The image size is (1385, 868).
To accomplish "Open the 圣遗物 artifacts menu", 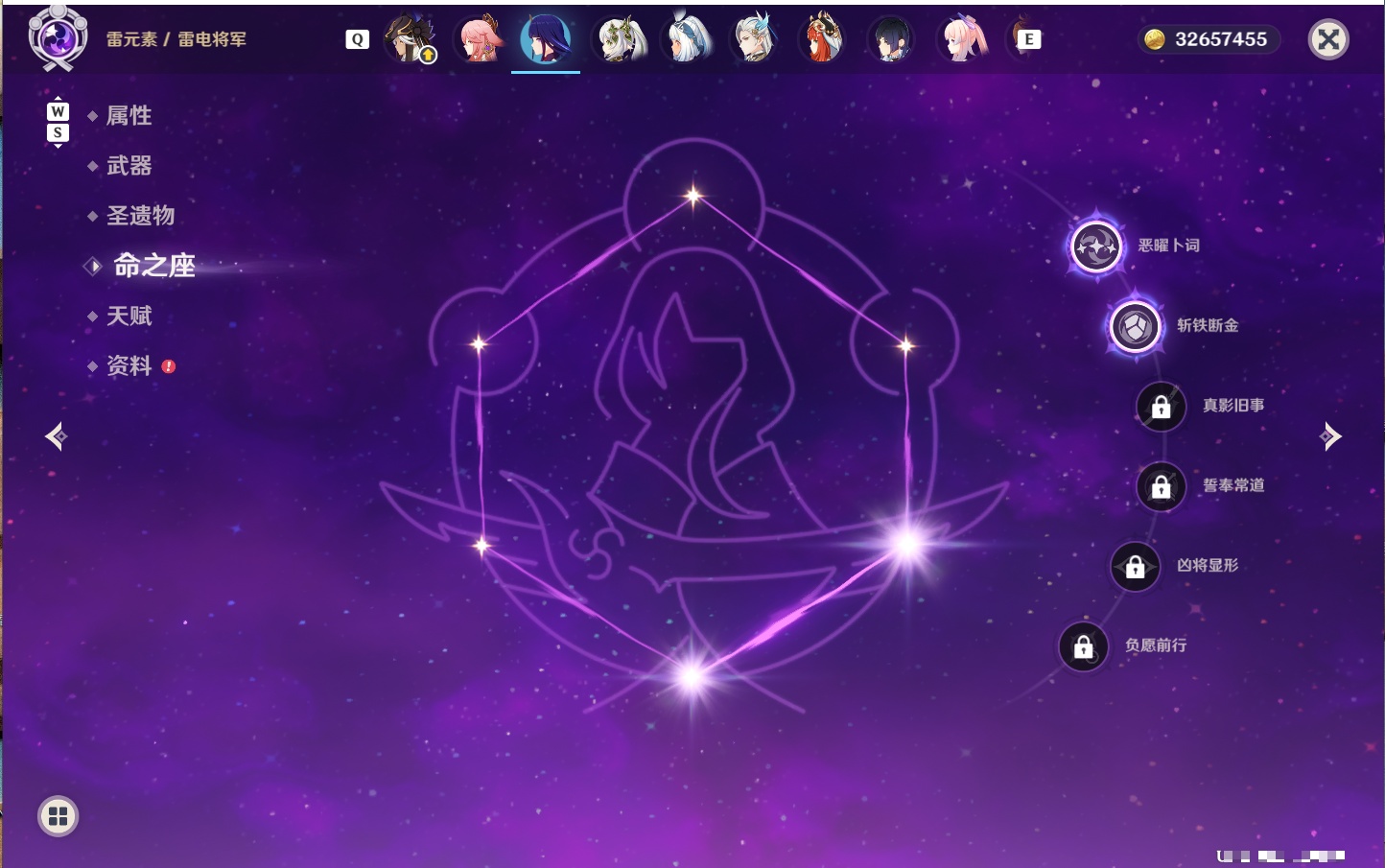I will pyautogui.click(x=140, y=216).
